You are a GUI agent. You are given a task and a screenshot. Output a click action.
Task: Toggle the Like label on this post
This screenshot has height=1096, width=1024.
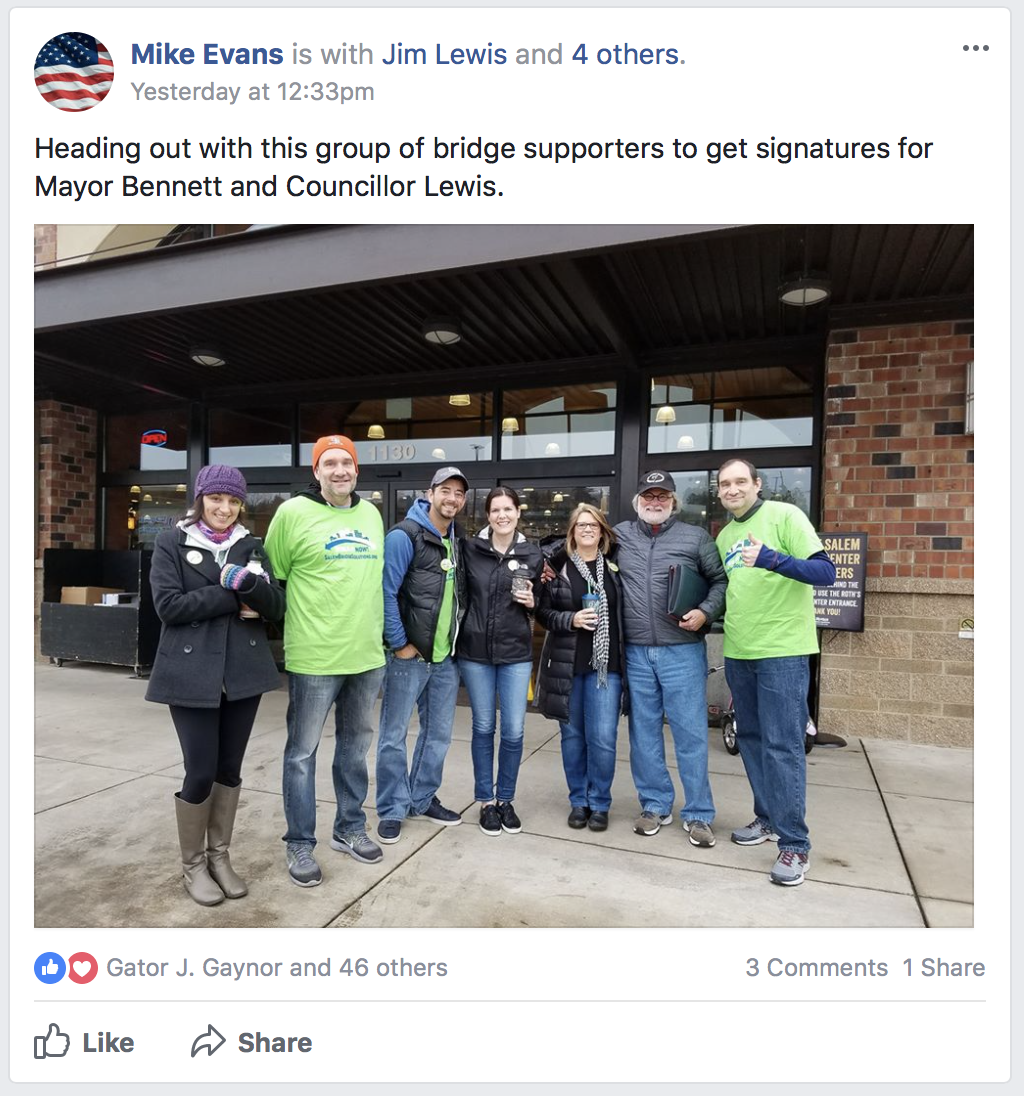tap(108, 1043)
